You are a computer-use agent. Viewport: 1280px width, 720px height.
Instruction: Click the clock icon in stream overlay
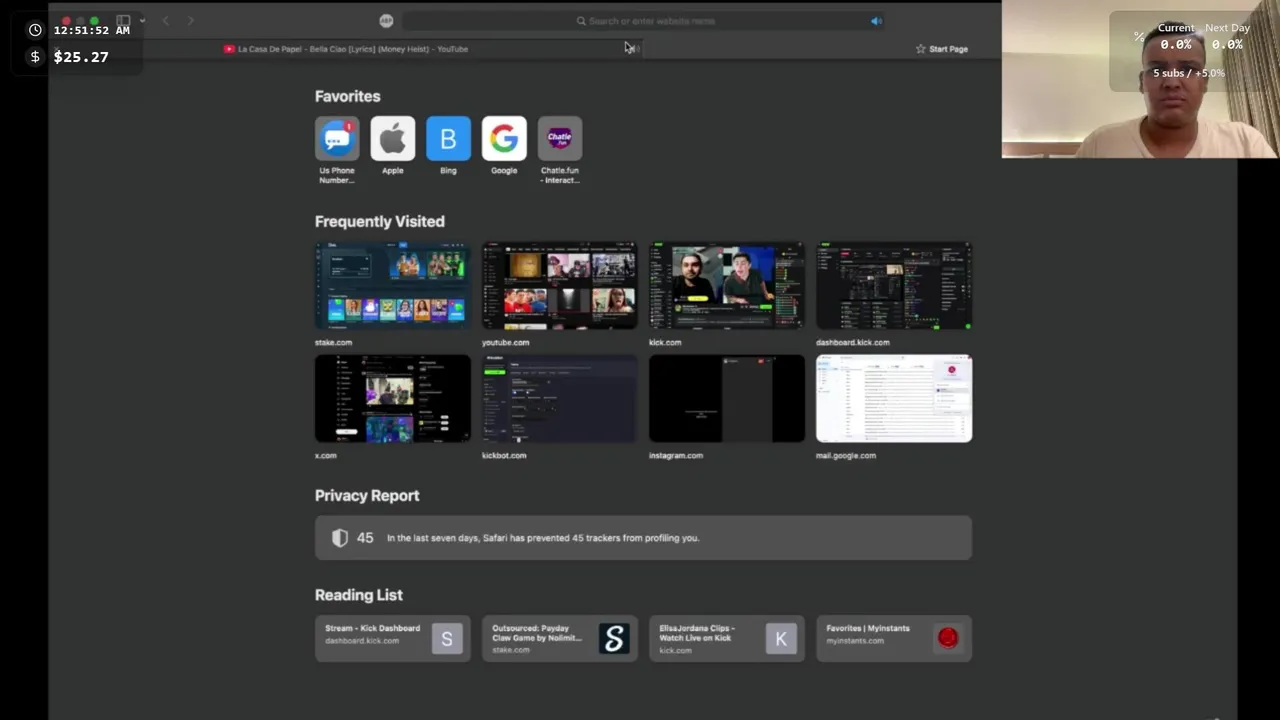[x=35, y=30]
